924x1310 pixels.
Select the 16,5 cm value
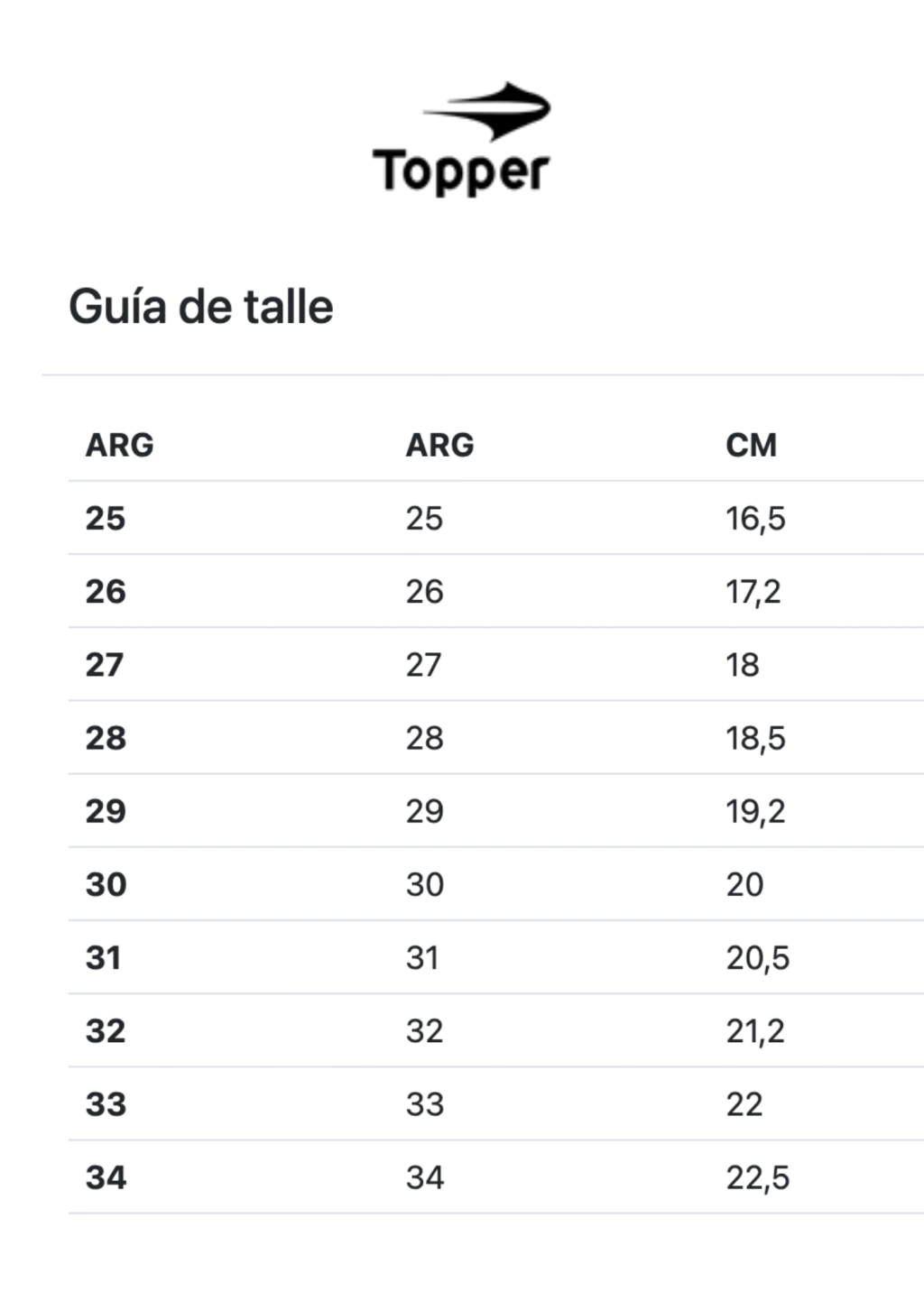[x=755, y=518]
